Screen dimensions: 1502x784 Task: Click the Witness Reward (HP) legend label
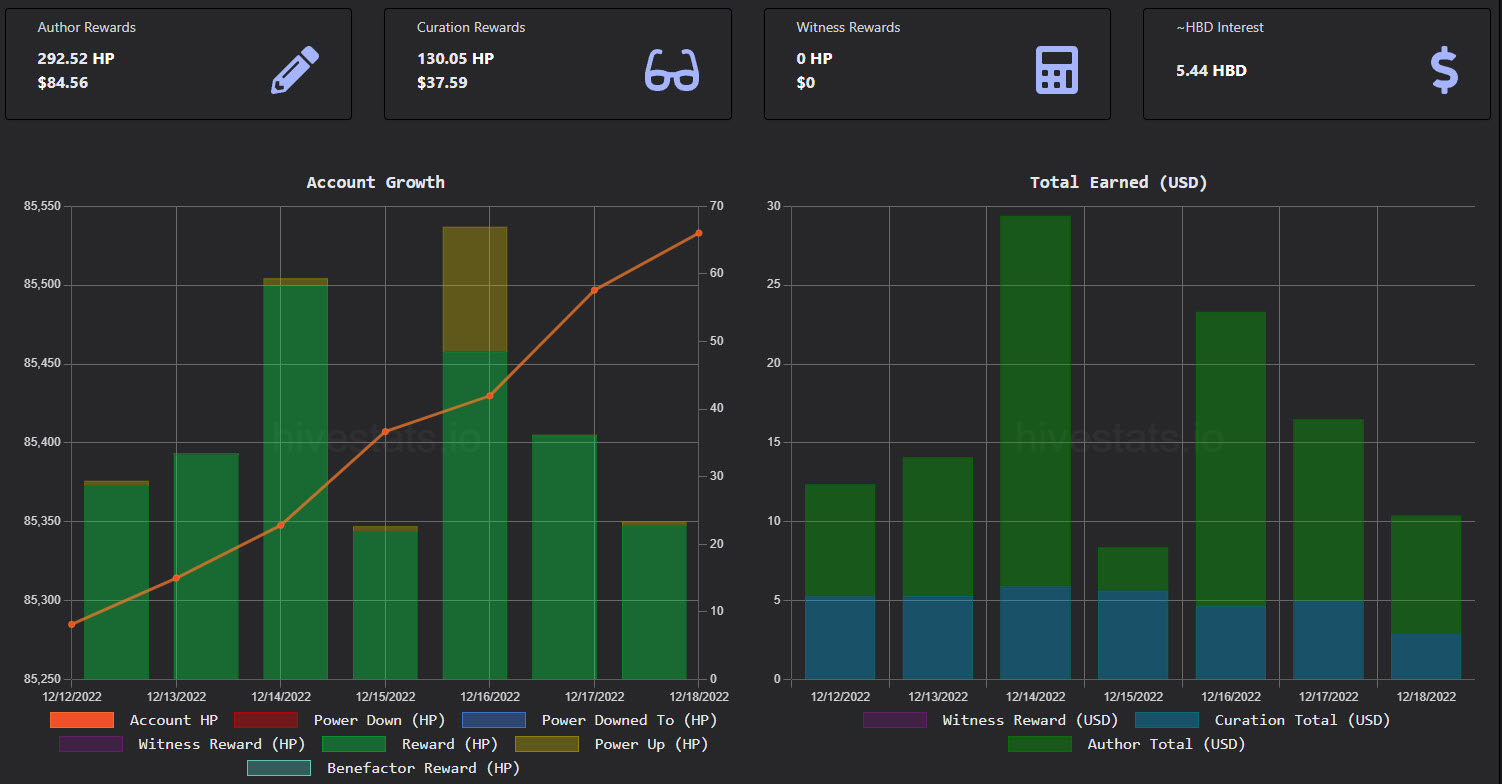pos(222,744)
